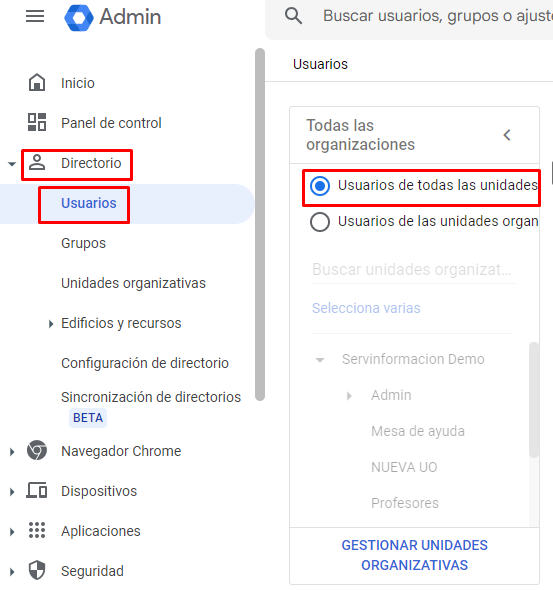Collapse the Directorio section arrow

point(12,164)
